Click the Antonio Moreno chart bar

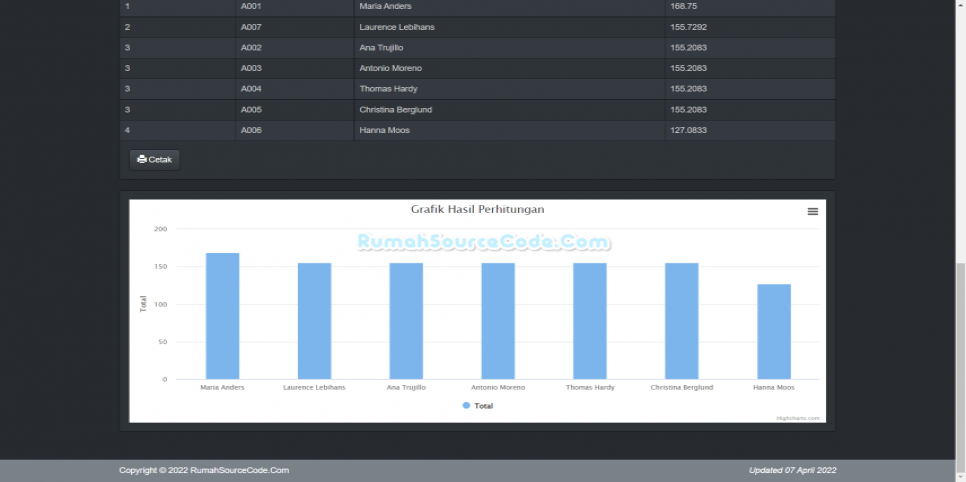498,321
